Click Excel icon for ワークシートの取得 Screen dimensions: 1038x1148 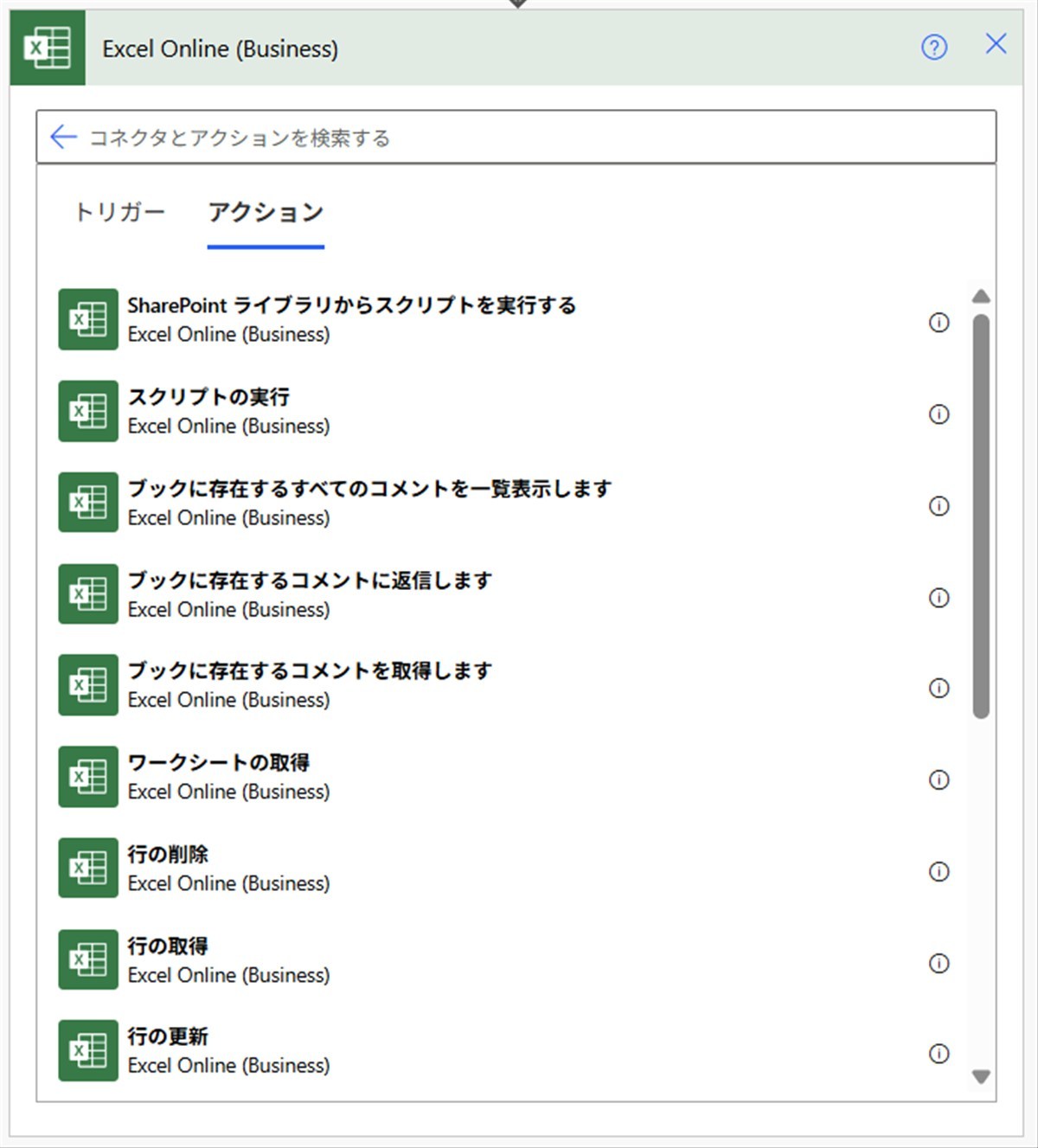(88, 777)
